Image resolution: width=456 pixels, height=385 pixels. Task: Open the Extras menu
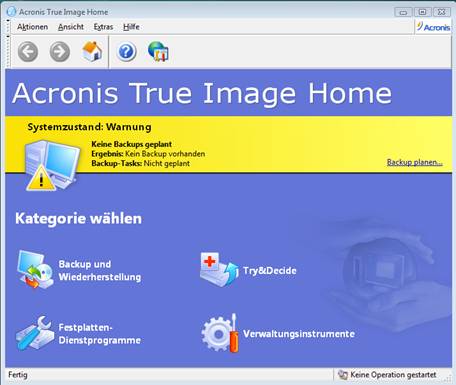(103, 27)
